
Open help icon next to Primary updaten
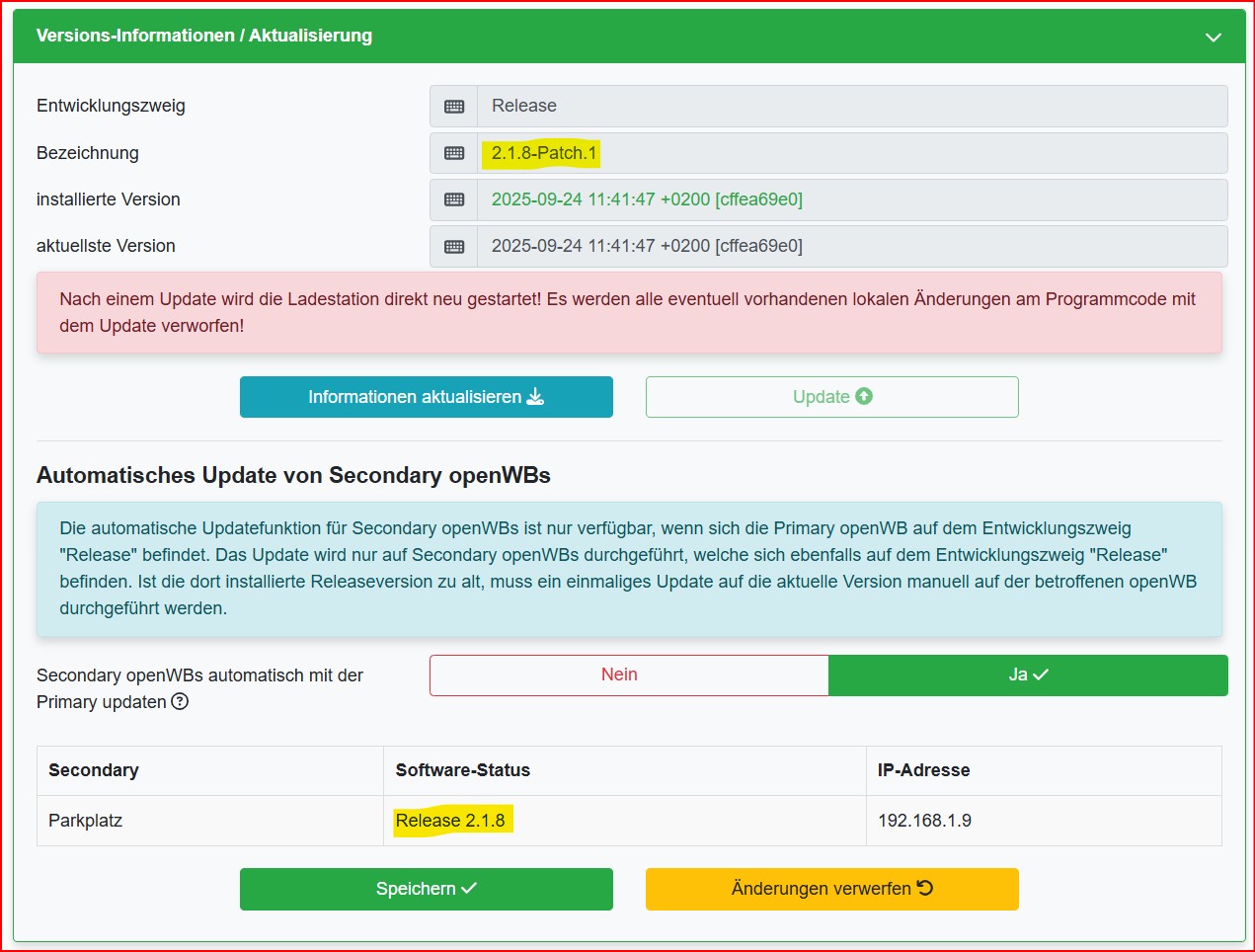pos(180,702)
